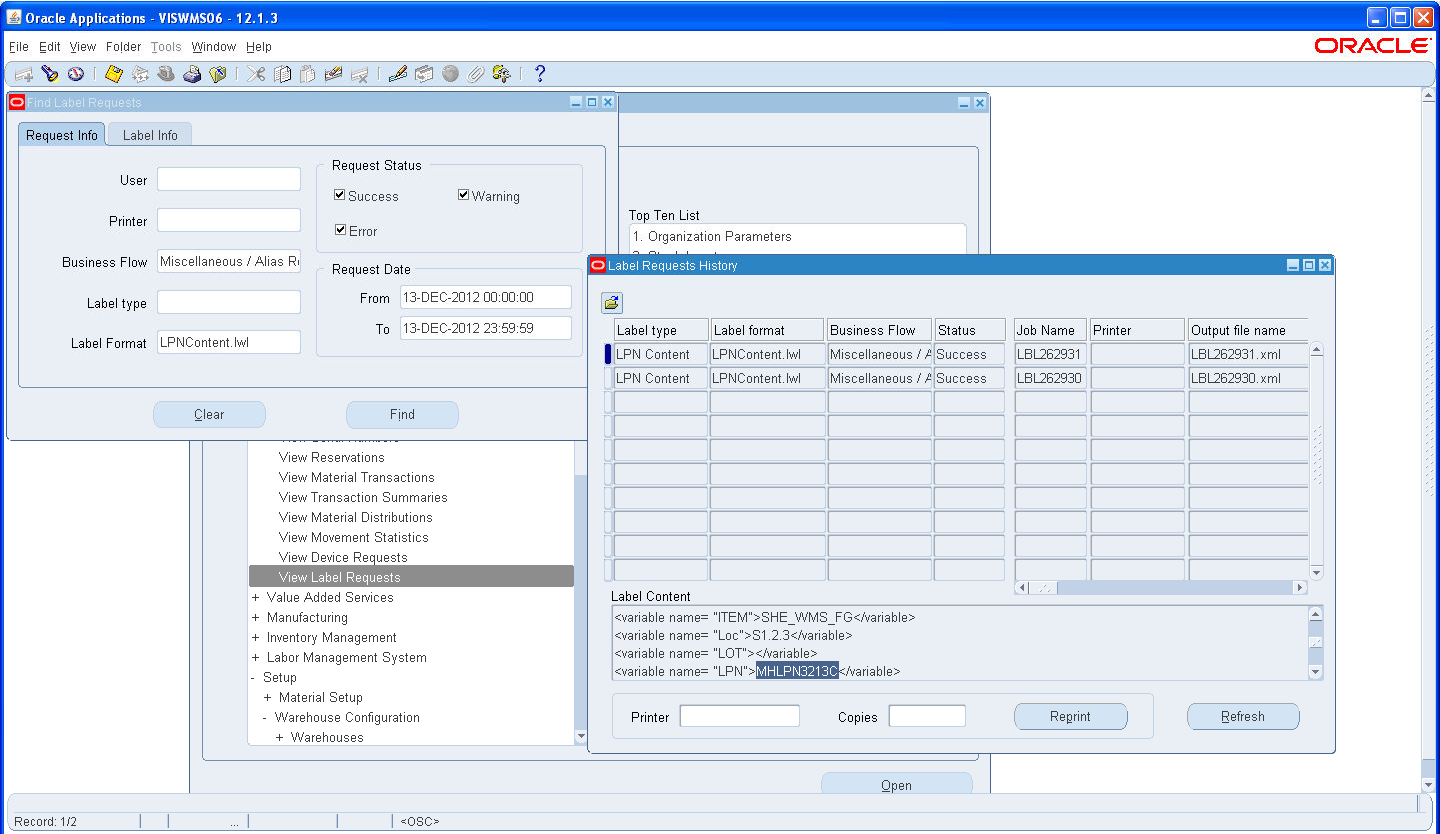The width and height of the screenshot is (1440, 834).
Task: Click the Clear button in Find Label Requests
Action: coord(209,414)
